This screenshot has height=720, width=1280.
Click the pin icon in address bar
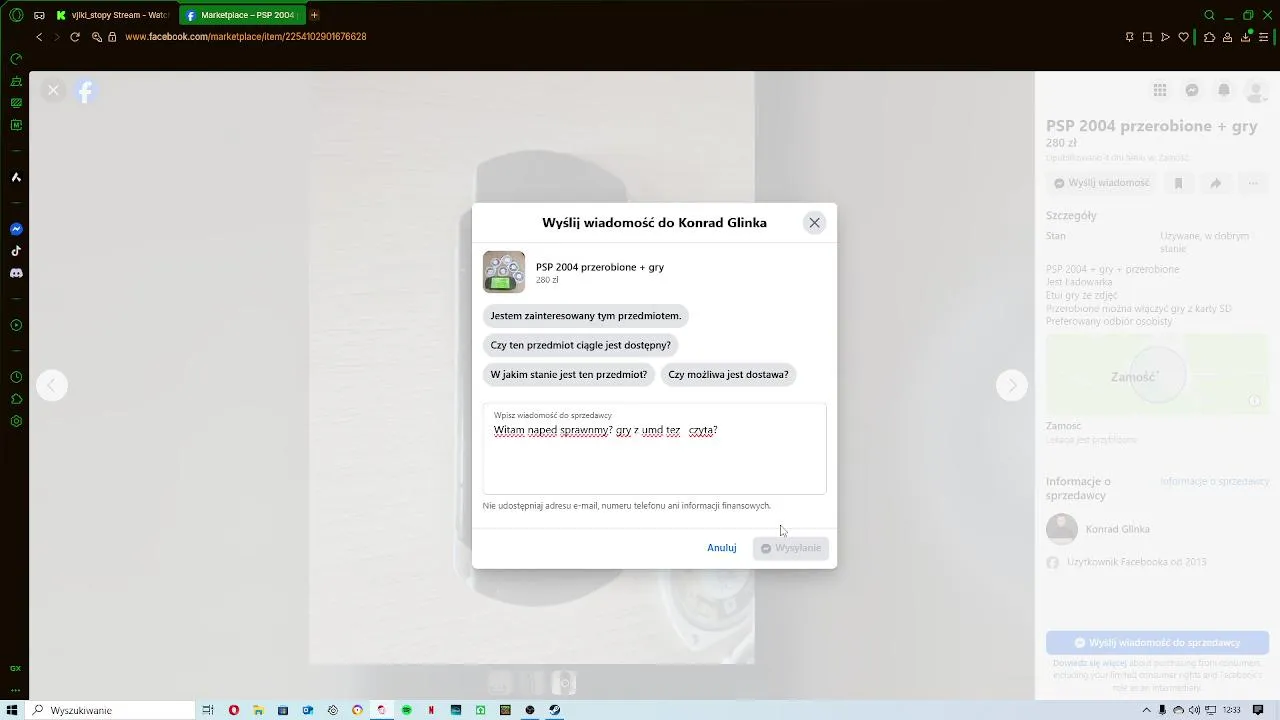(x=1130, y=37)
